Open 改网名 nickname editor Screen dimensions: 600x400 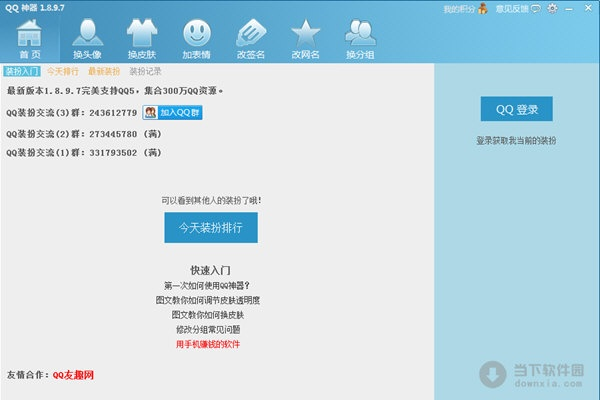[x=305, y=39]
